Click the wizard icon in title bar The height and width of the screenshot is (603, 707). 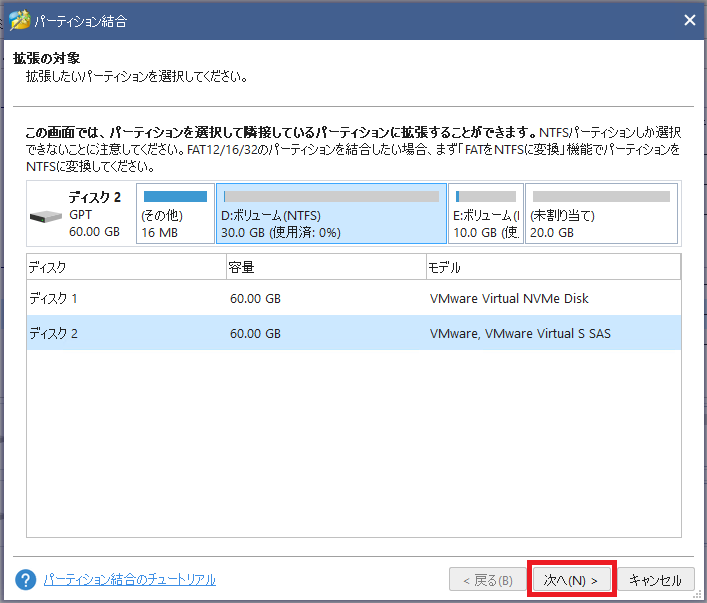(20, 20)
